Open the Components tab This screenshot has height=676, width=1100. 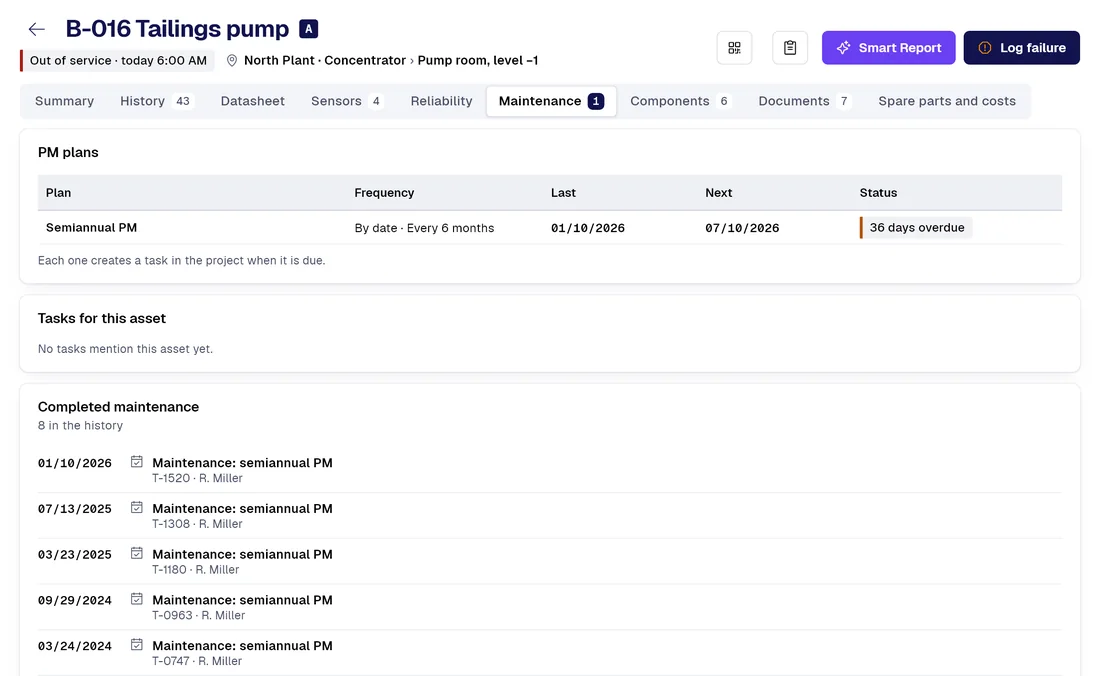click(680, 101)
